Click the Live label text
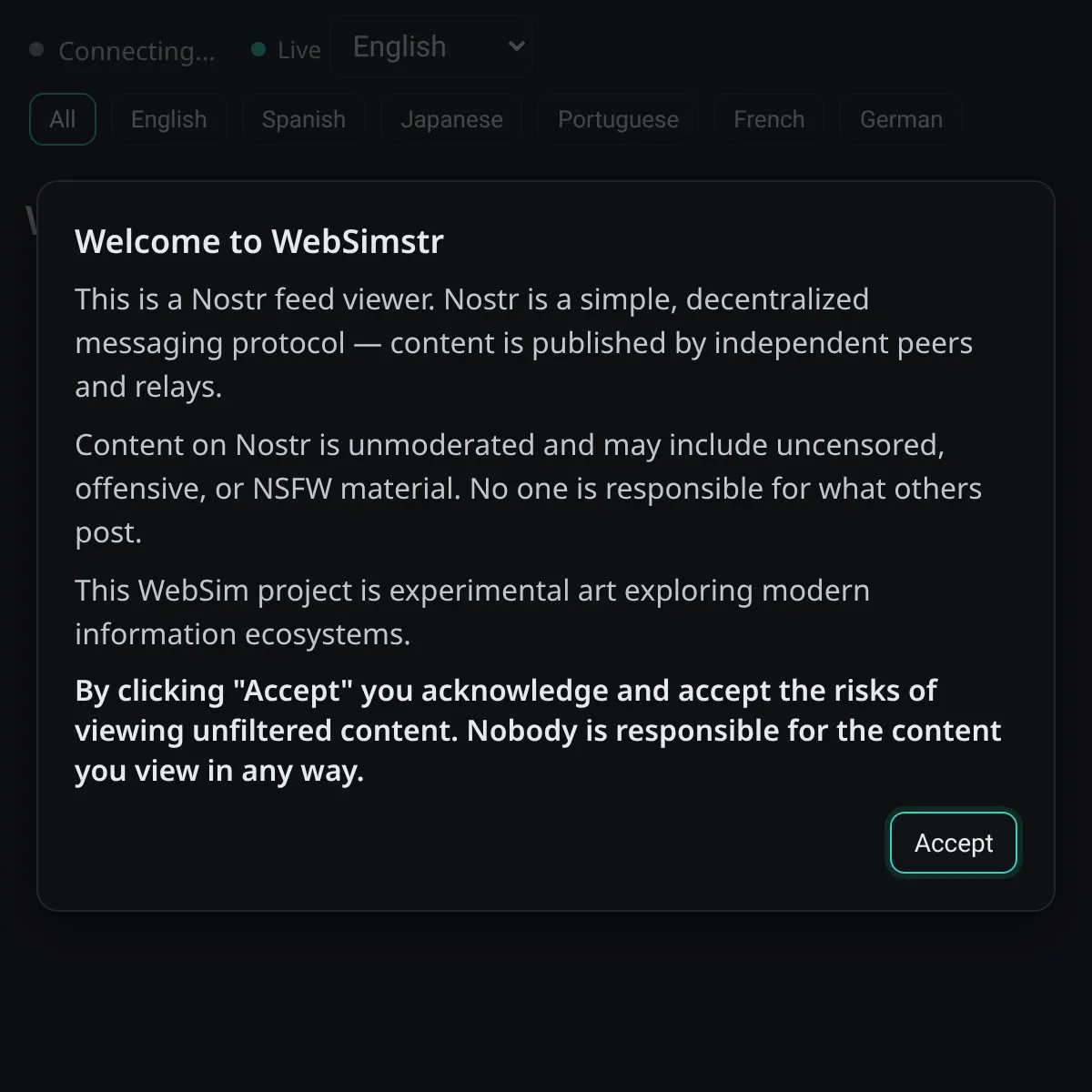The width and height of the screenshot is (1092, 1092). point(299,50)
